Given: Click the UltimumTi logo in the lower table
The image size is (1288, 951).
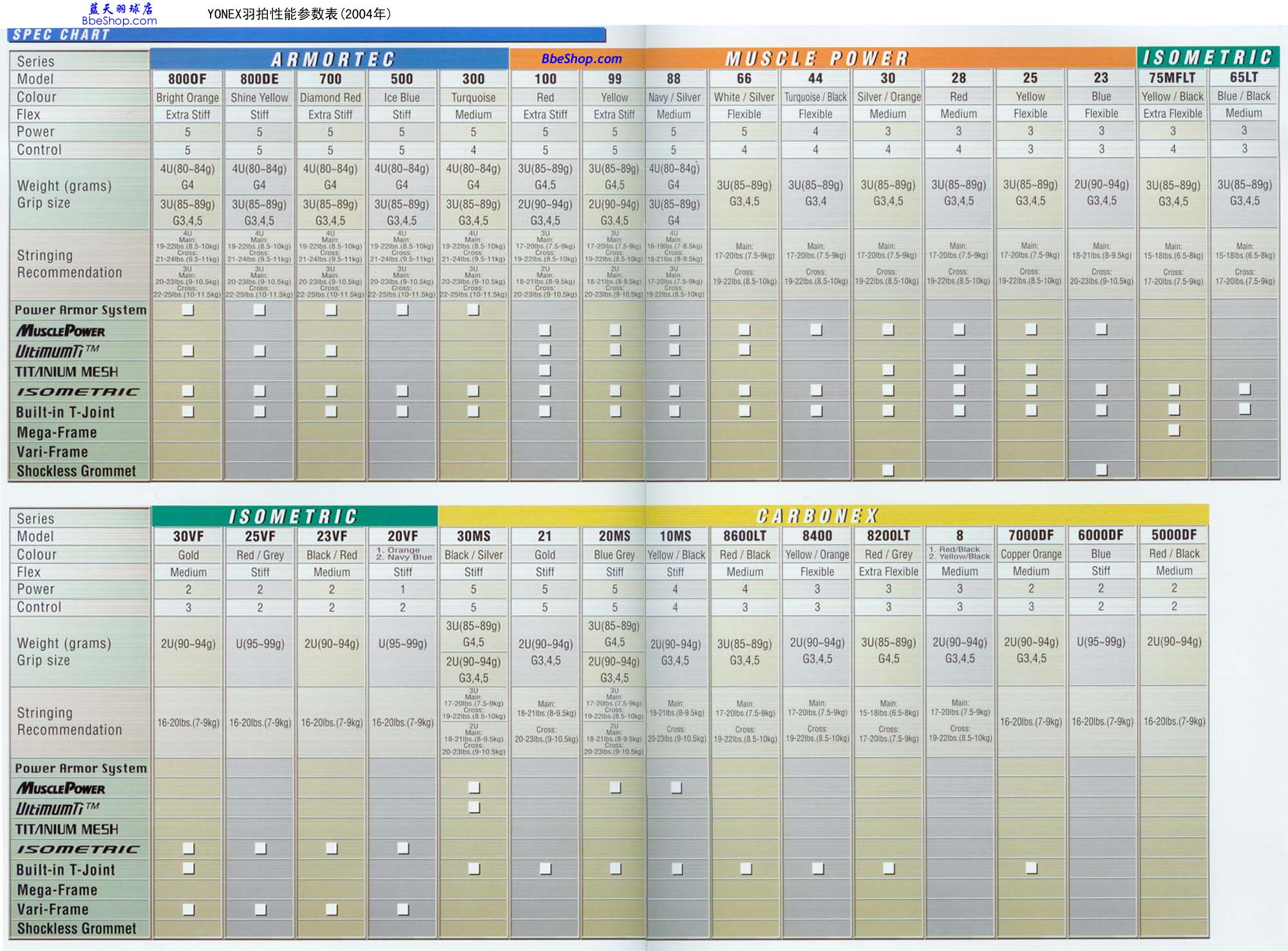Looking at the screenshot, I should click(x=57, y=809).
